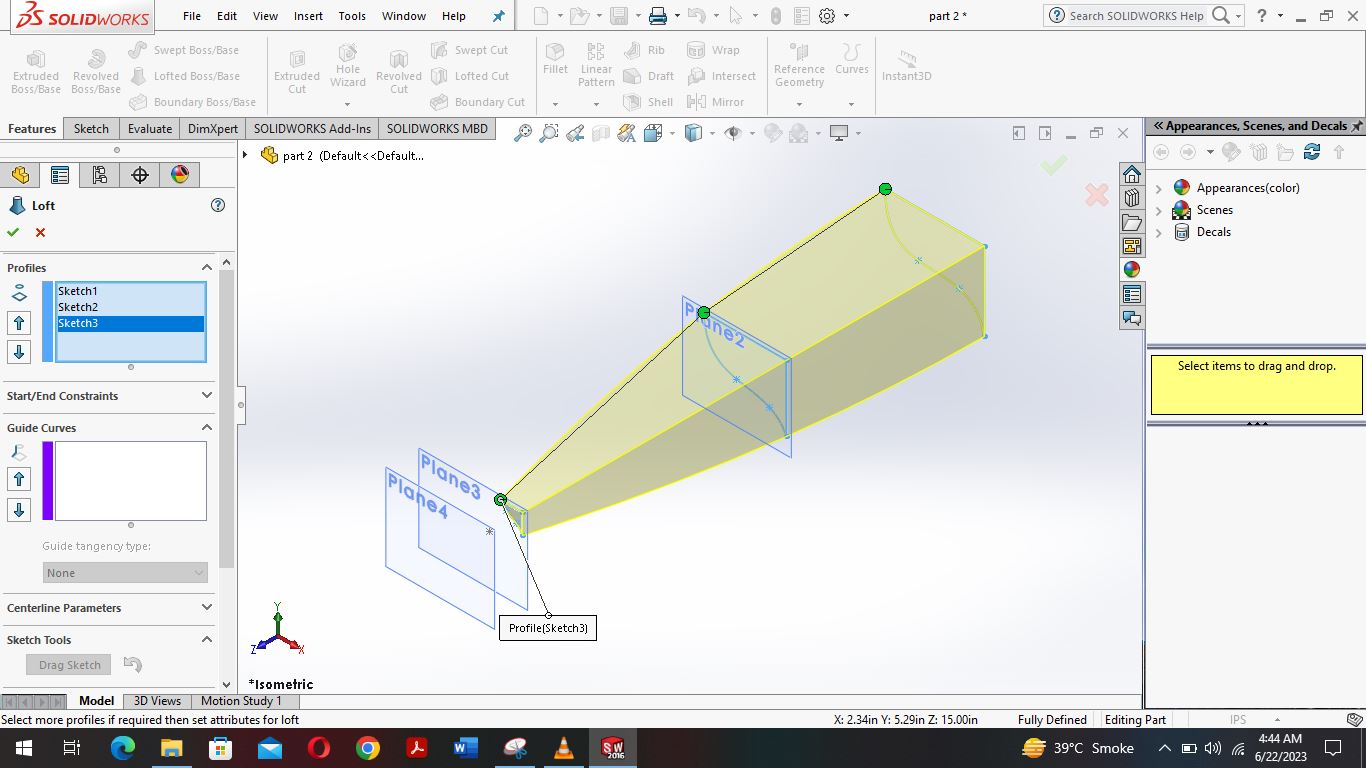Pin the Appearances task pane
Viewport: 1366px width, 768px height.
tap(1356, 126)
